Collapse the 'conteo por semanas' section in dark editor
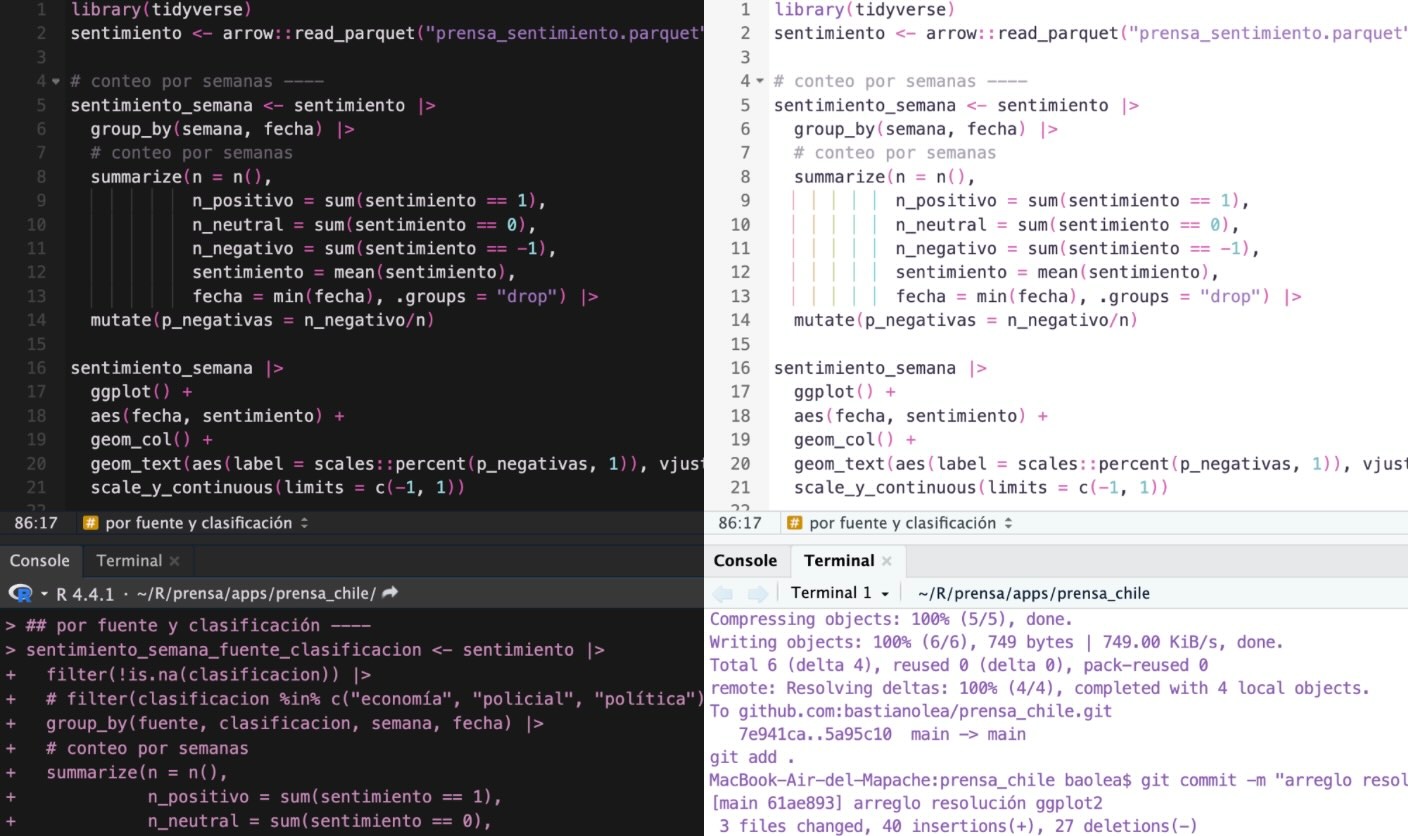Image resolution: width=1408 pixels, height=836 pixels. point(56,81)
